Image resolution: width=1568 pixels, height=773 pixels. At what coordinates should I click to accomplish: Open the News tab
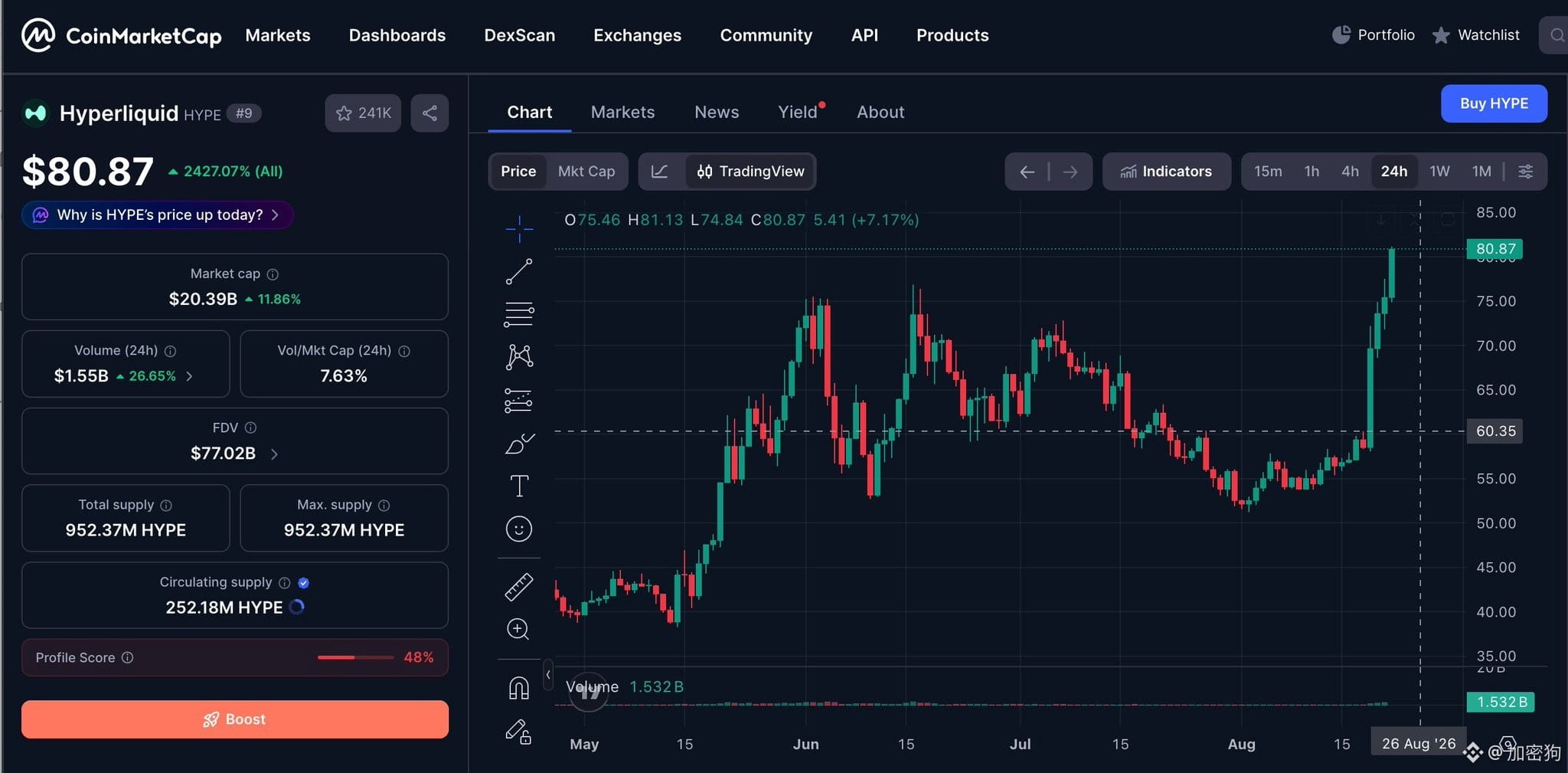[717, 112]
